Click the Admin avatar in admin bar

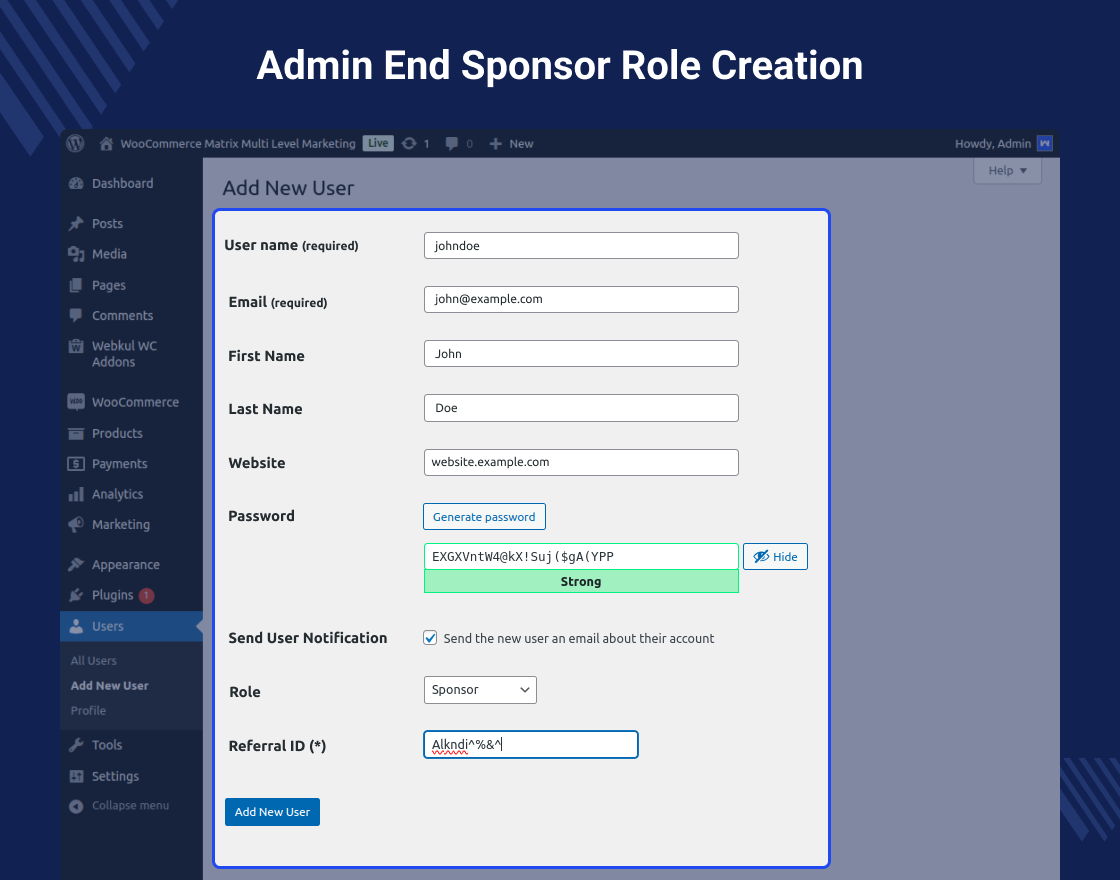pos(1044,144)
